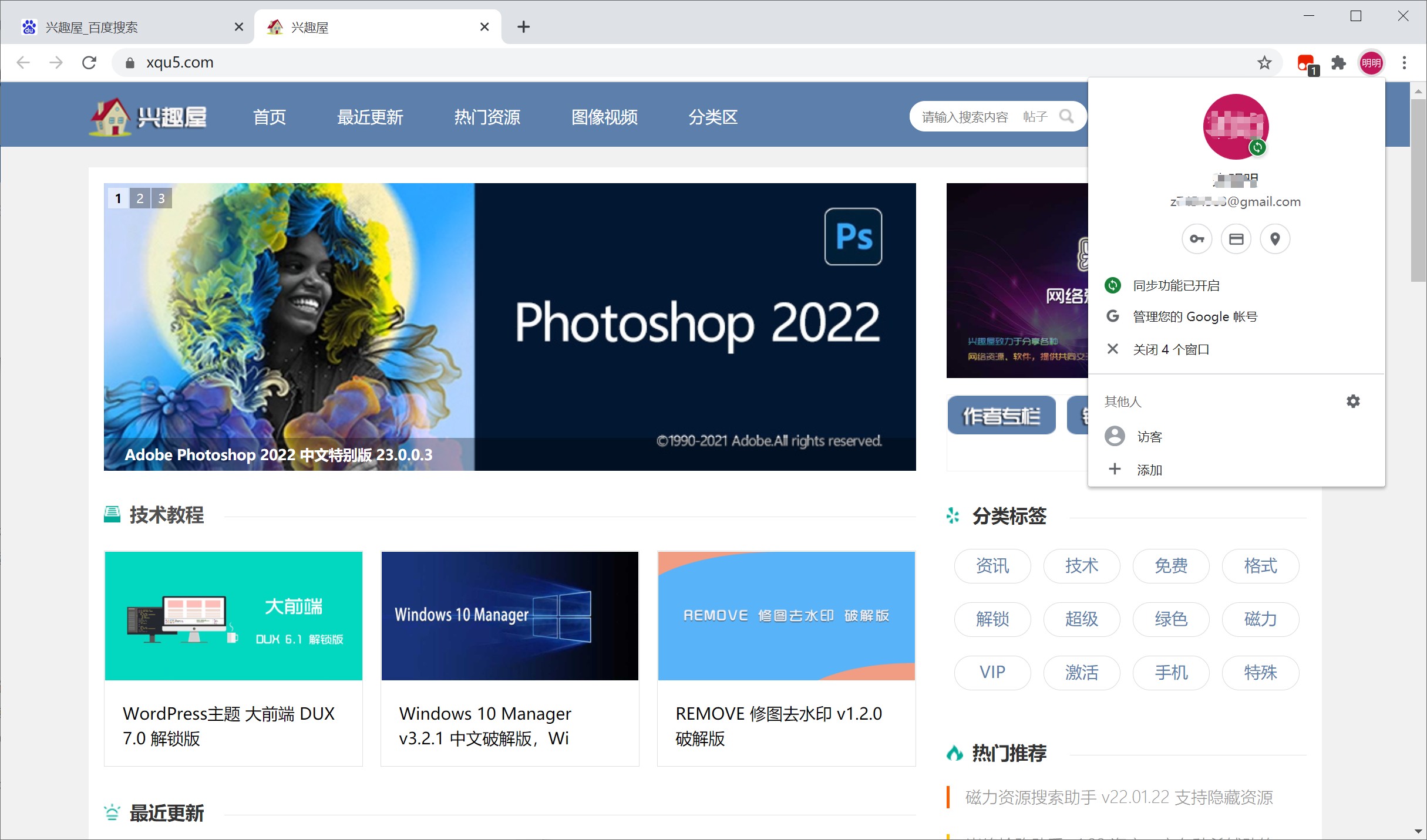Reload the xqu5.com page

pos(89,62)
